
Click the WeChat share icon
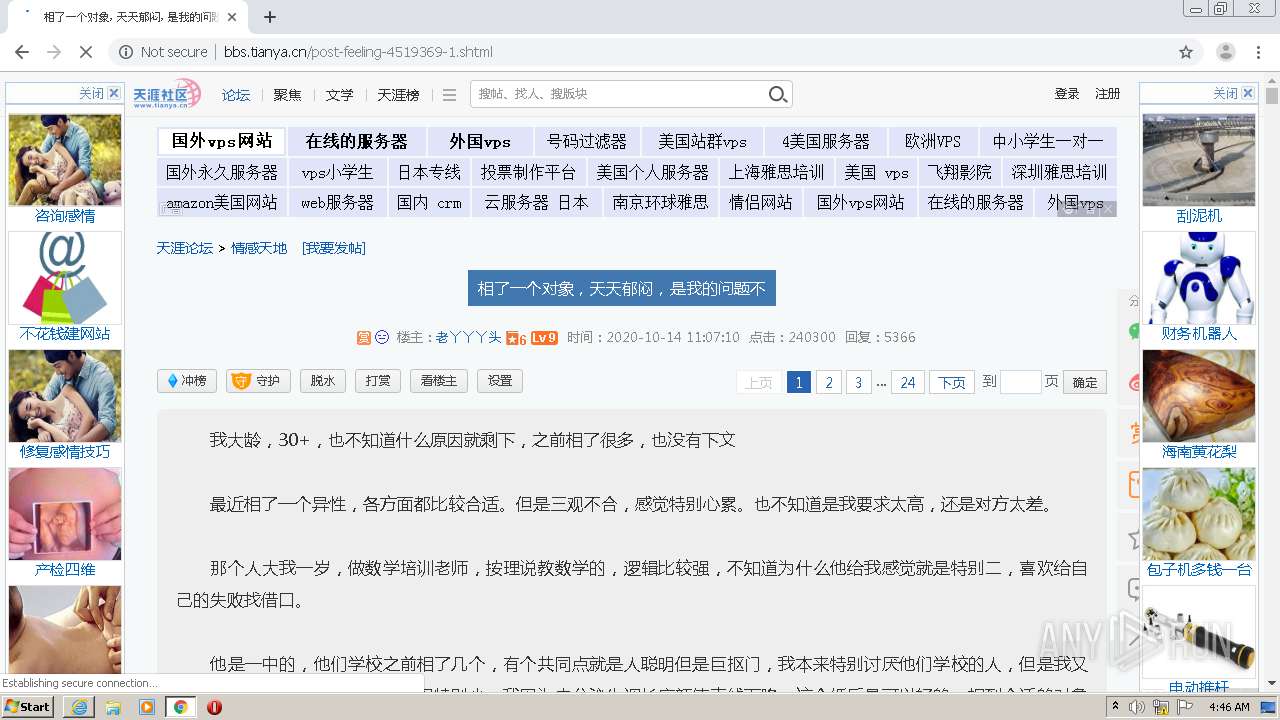click(1134, 332)
